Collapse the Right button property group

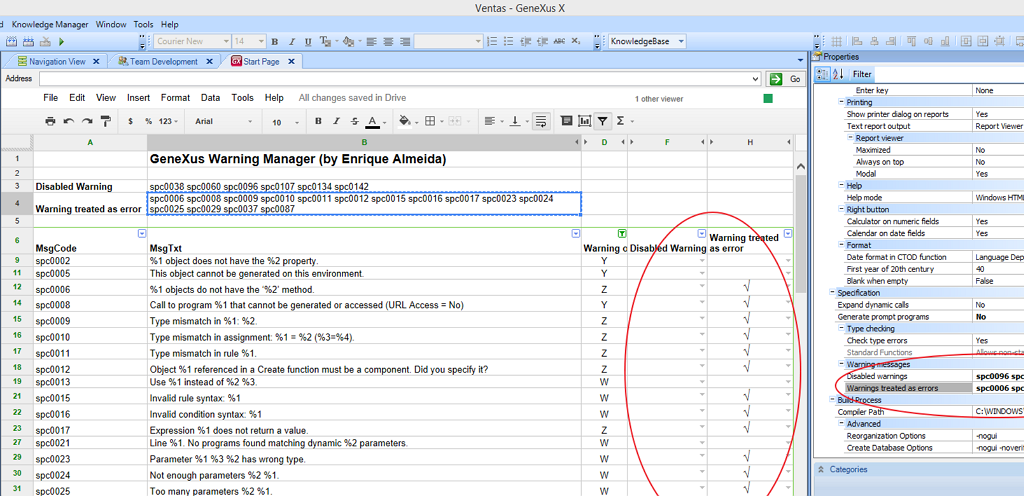tap(841, 209)
